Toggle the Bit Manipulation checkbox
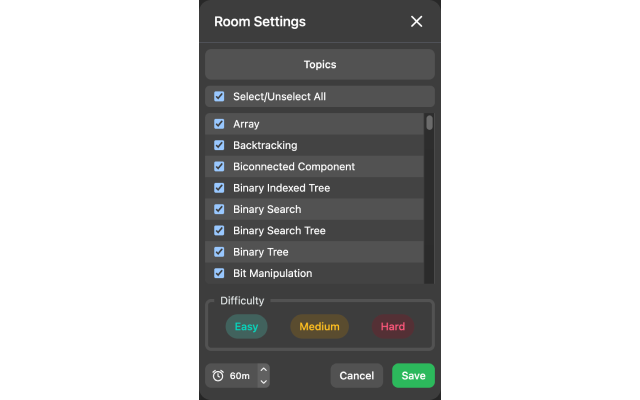 pos(219,273)
